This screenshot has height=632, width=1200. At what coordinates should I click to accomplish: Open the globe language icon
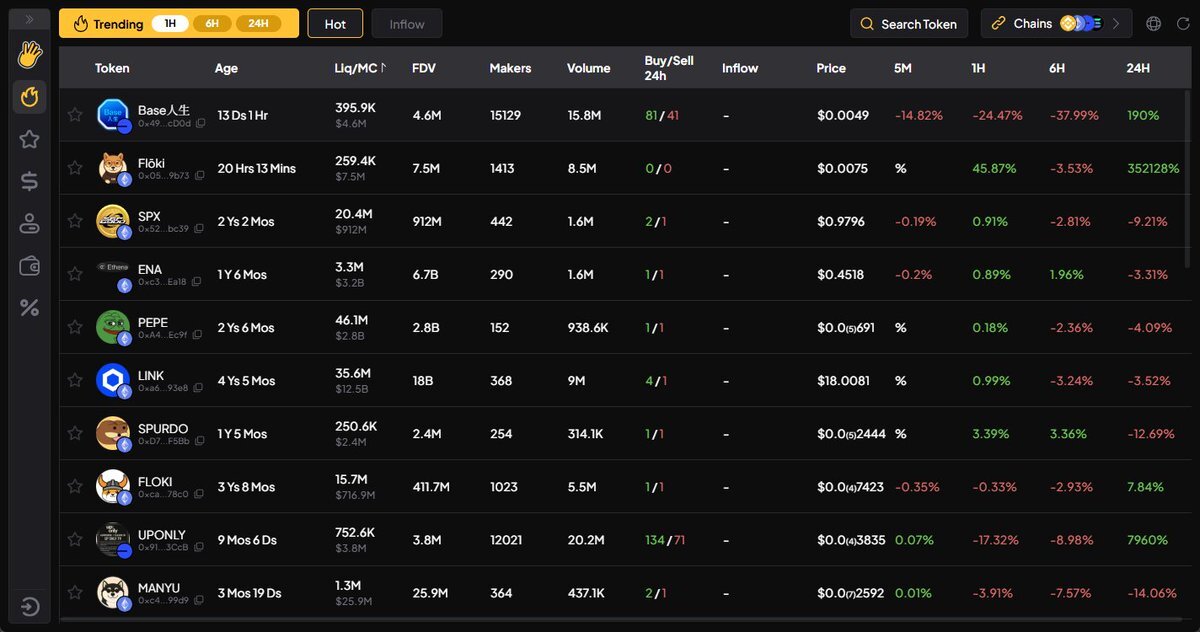[x=1154, y=24]
